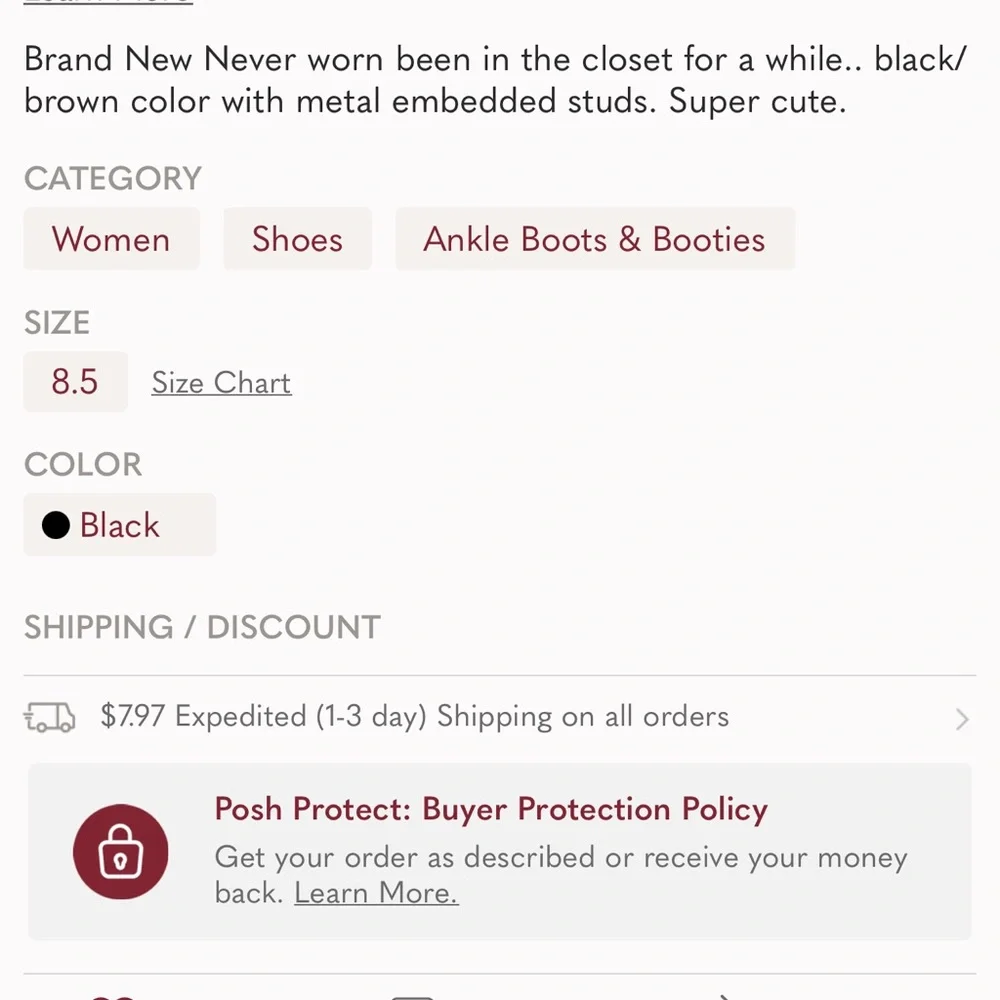The image size is (1000, 1000).
Task: Click the shipping truck icon
Action: click(x=49, y=717)
